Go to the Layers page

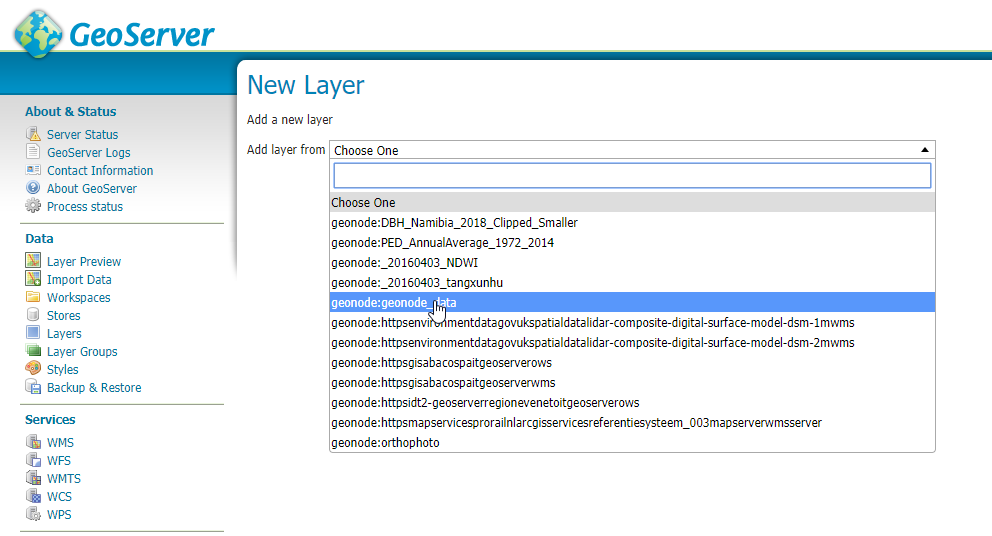point(64,333)
